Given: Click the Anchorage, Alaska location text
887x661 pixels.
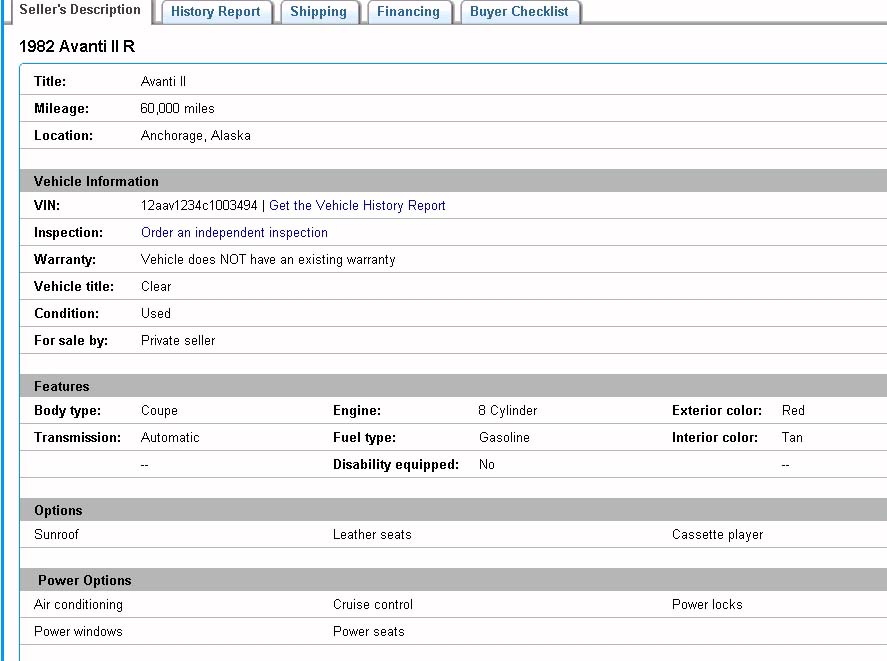Looking at the screenshot, I should pyautogui.click(x=195, y=136).
